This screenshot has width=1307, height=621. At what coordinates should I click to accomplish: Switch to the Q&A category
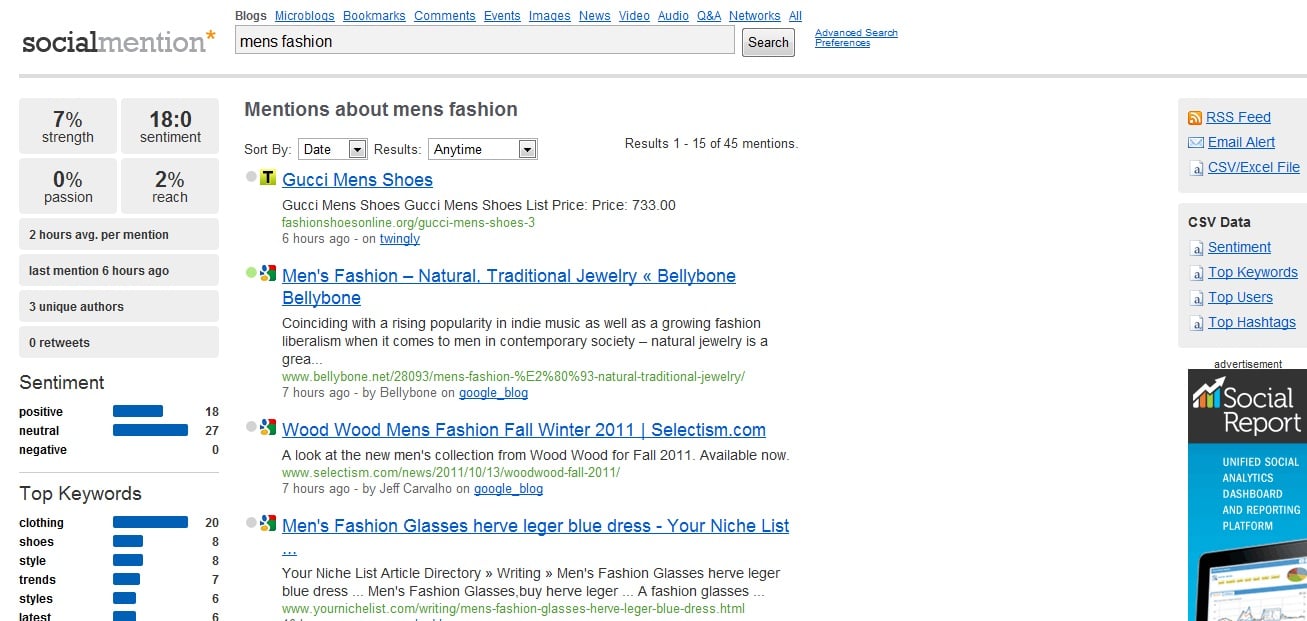(x=709, y=16)
